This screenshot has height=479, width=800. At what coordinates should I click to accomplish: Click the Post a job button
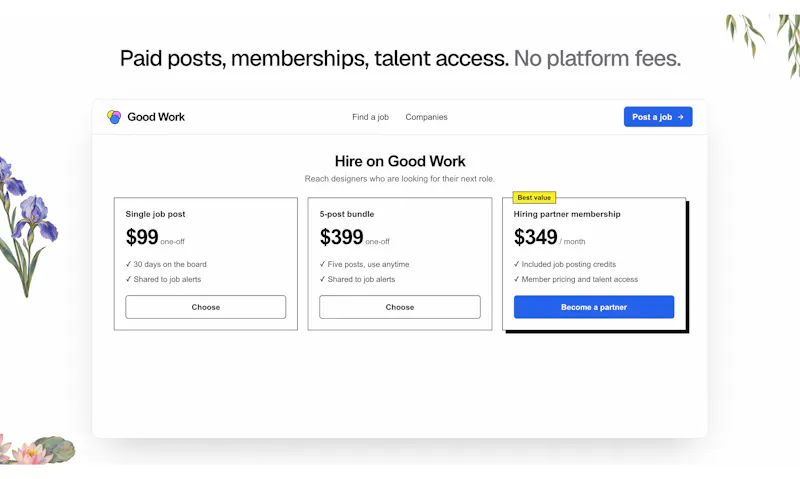coord(658,117)
